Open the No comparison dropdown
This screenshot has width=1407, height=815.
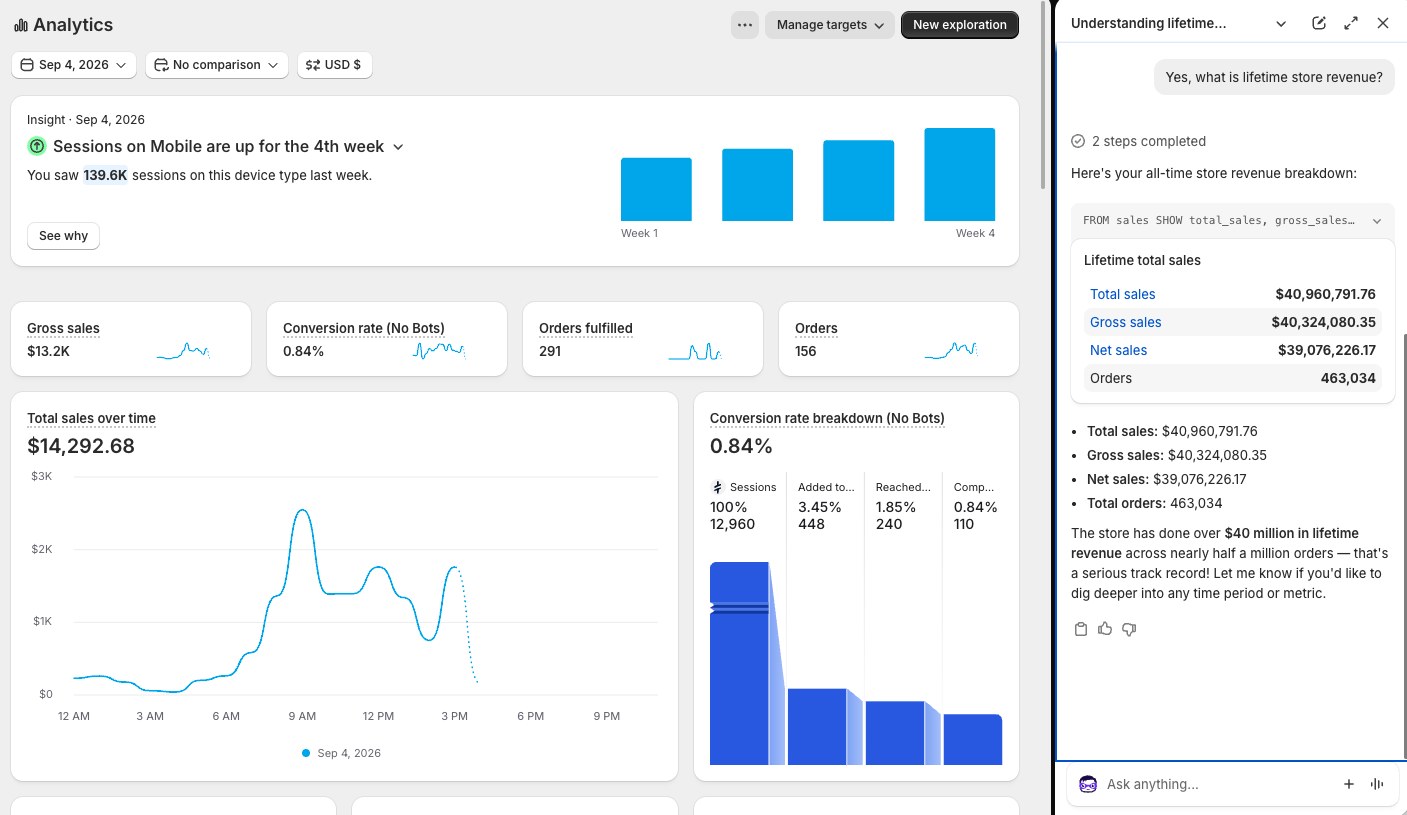pos(216,65)
